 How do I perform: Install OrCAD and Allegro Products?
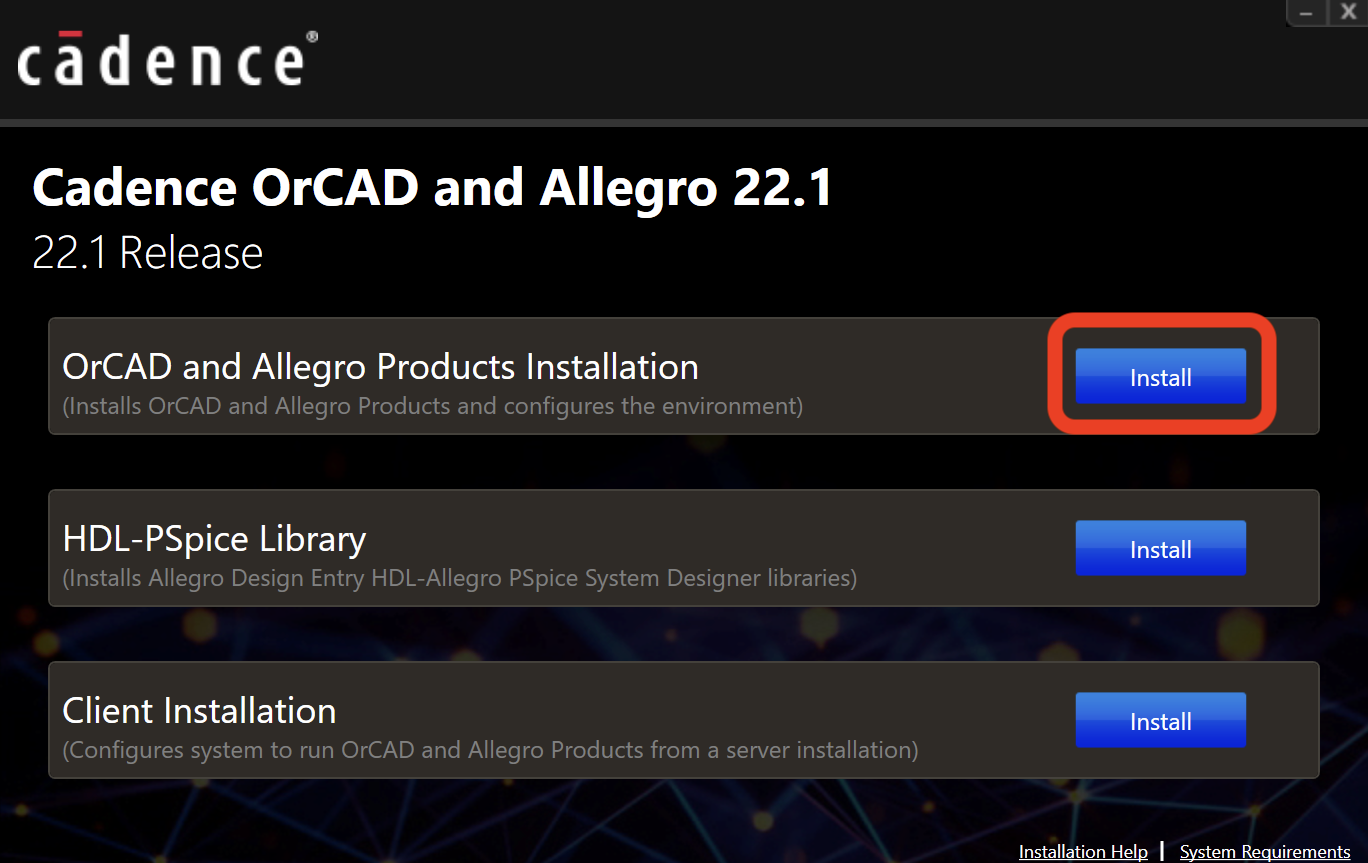coord(1160,376)
